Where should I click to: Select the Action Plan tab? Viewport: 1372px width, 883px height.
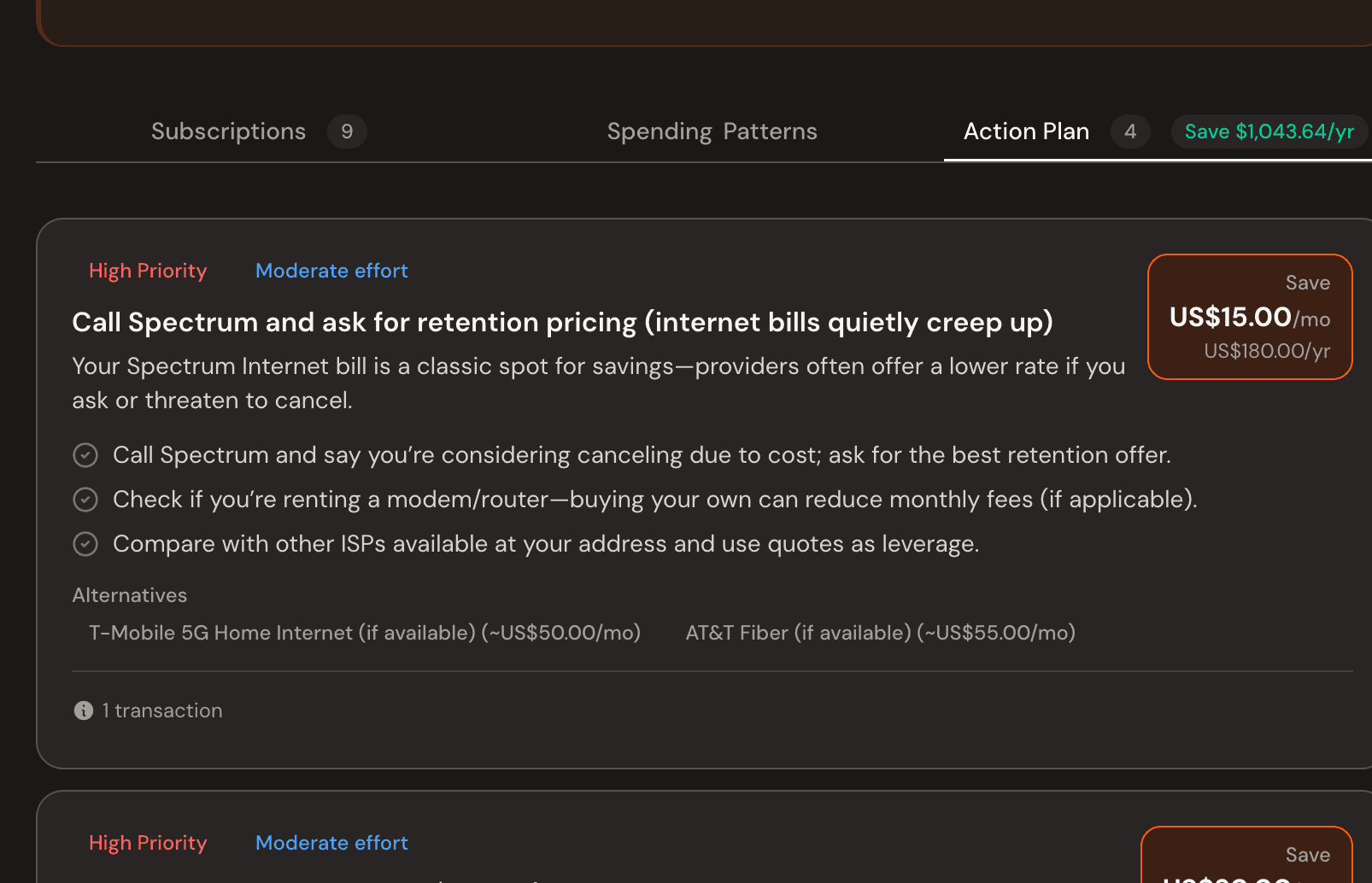(x=1026, y=132)
